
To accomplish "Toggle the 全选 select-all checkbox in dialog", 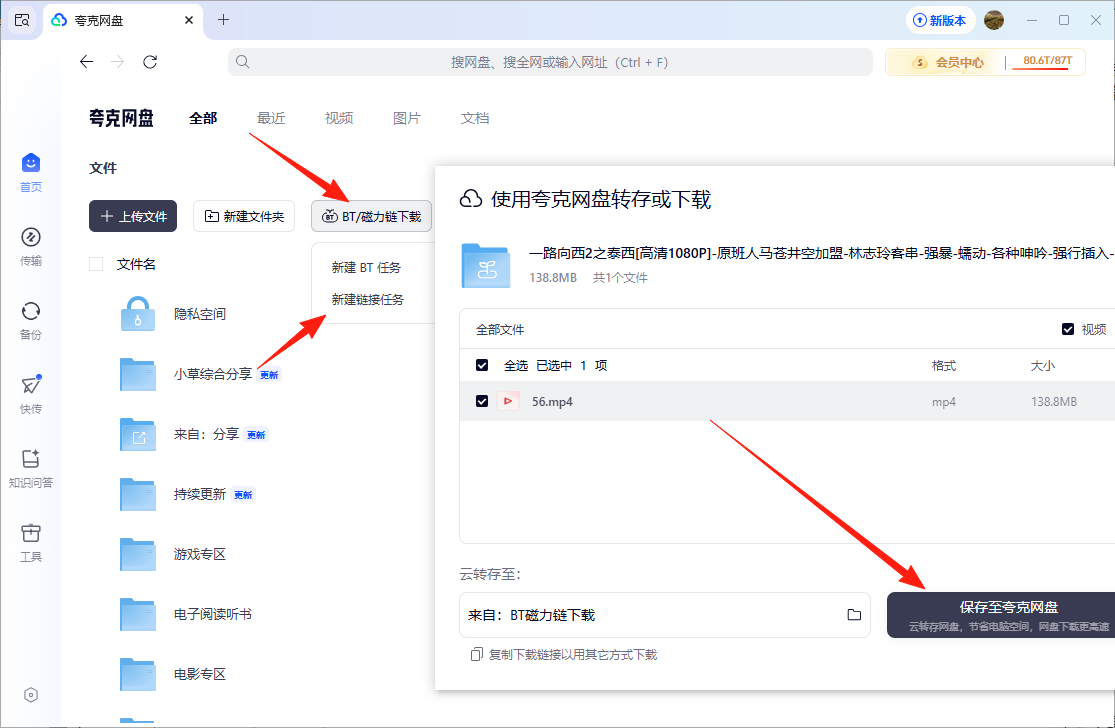I will tap(482, 365).
